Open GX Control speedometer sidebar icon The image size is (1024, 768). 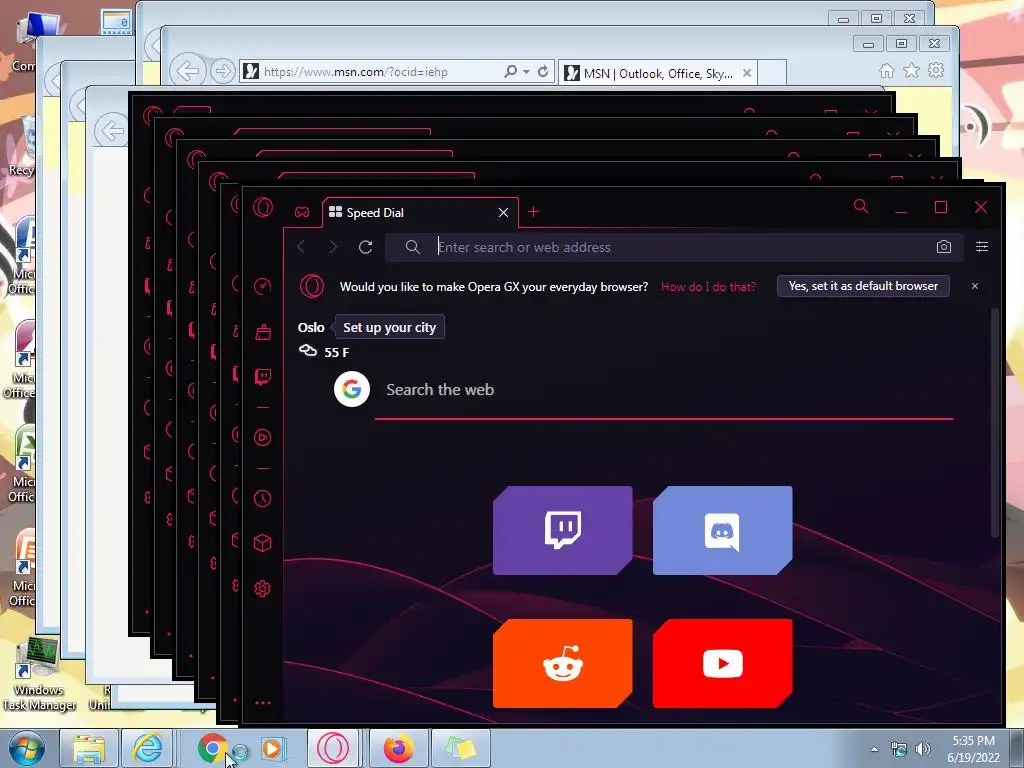pyautogui.click(x=263, y=287)
